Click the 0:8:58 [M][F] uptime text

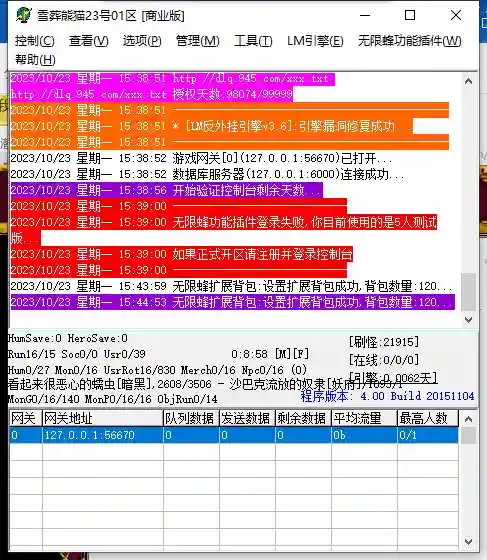tap(270, 354)
